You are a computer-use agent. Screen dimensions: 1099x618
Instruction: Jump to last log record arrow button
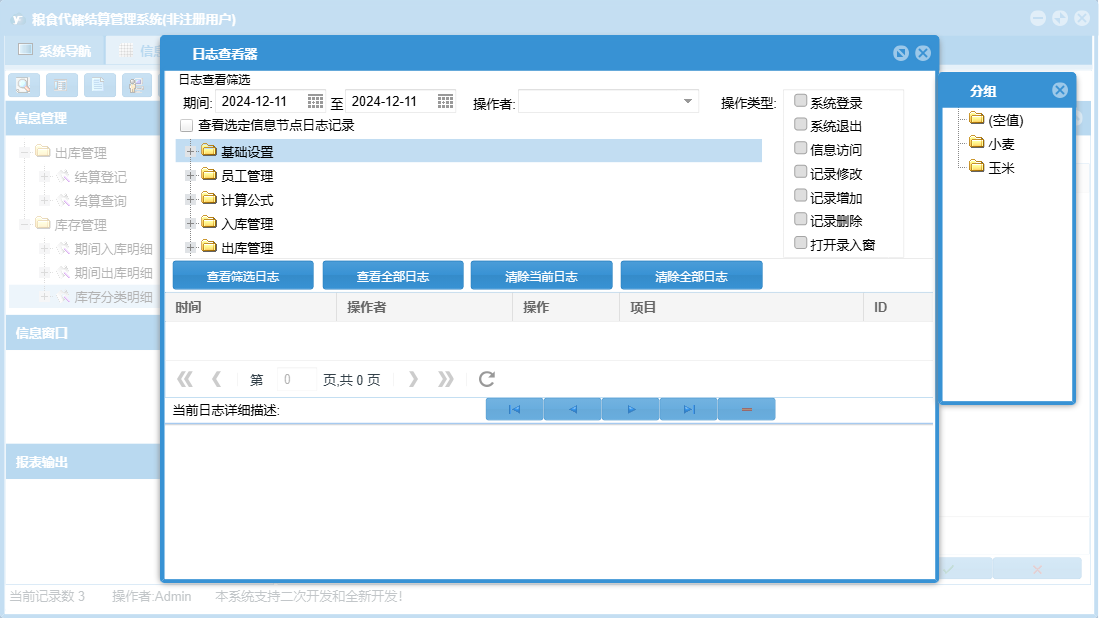pyautogui.click(x=688, y=409)
